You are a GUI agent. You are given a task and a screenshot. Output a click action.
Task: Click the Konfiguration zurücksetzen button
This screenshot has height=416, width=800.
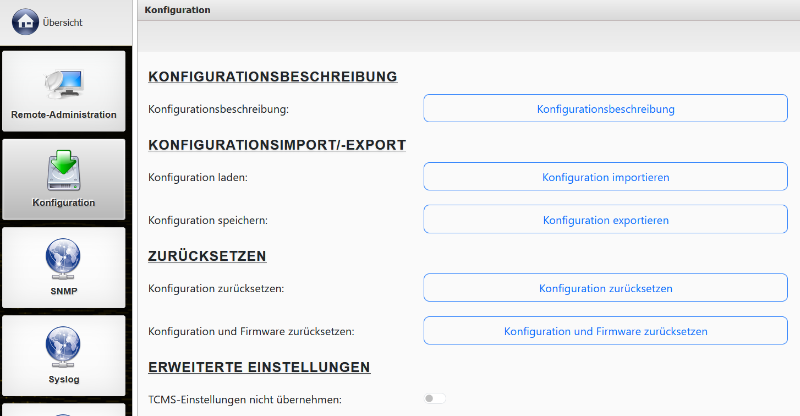click(605, 288)
